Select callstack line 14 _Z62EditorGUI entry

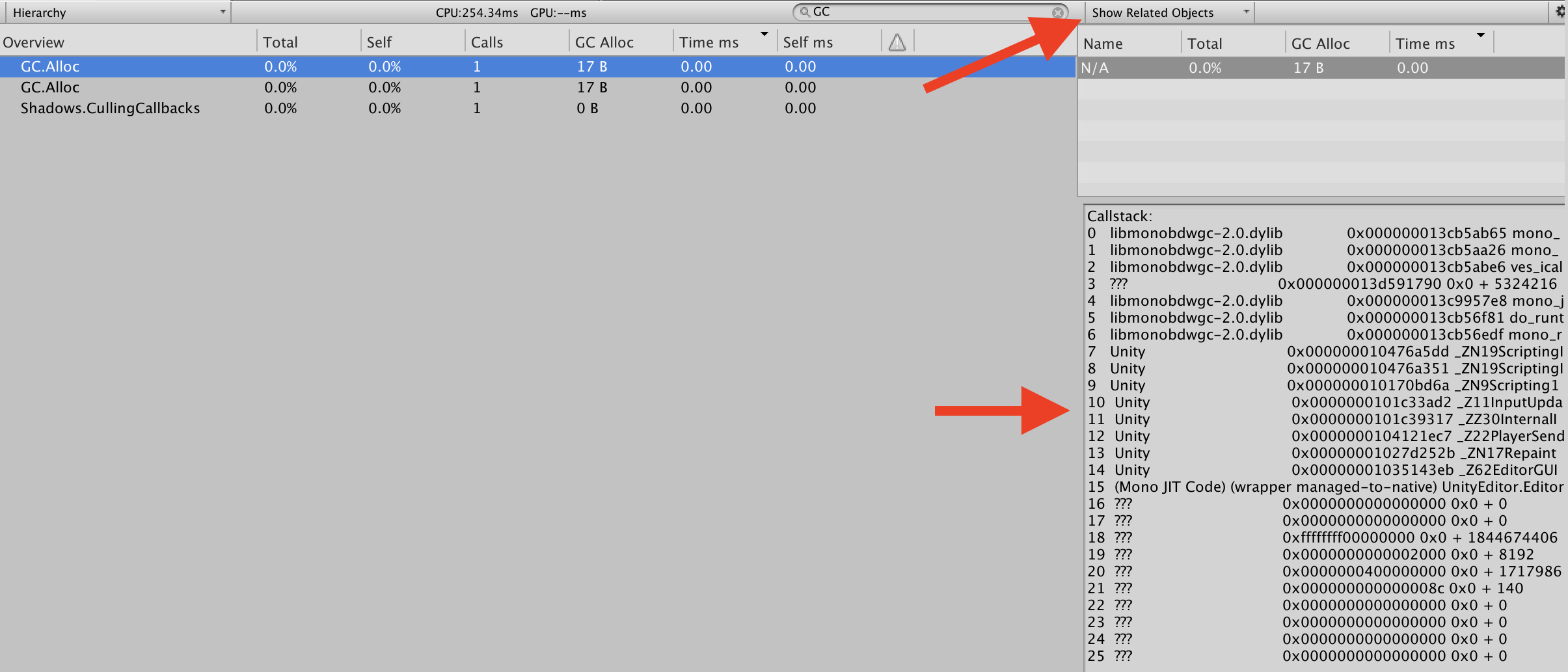[x=1322, y=470]
